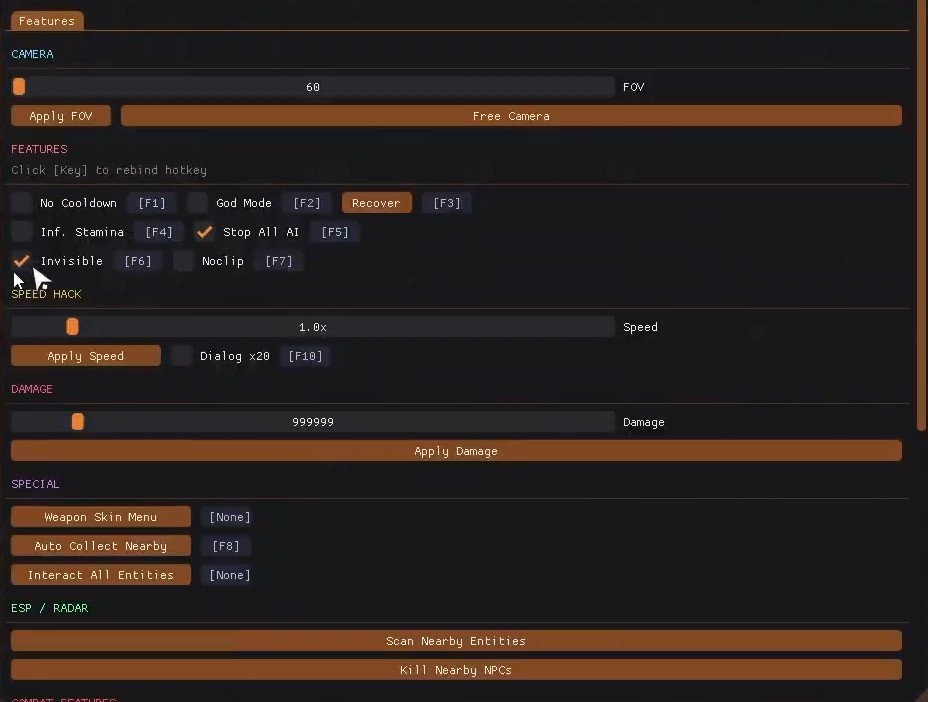
Task: Click the CAMERA section heading
Action: [33, 54]
